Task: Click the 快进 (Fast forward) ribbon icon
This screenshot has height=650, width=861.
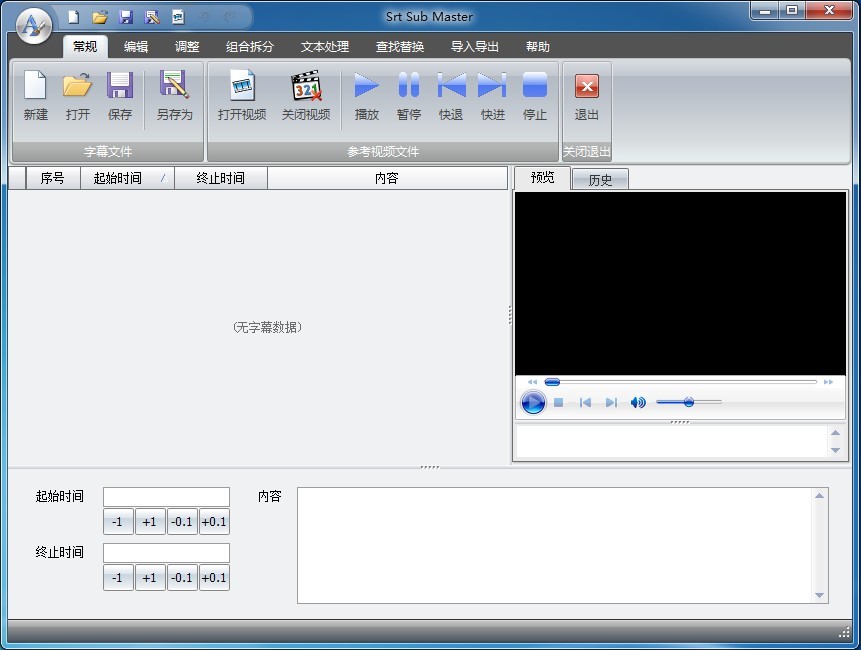Action: 492,96
